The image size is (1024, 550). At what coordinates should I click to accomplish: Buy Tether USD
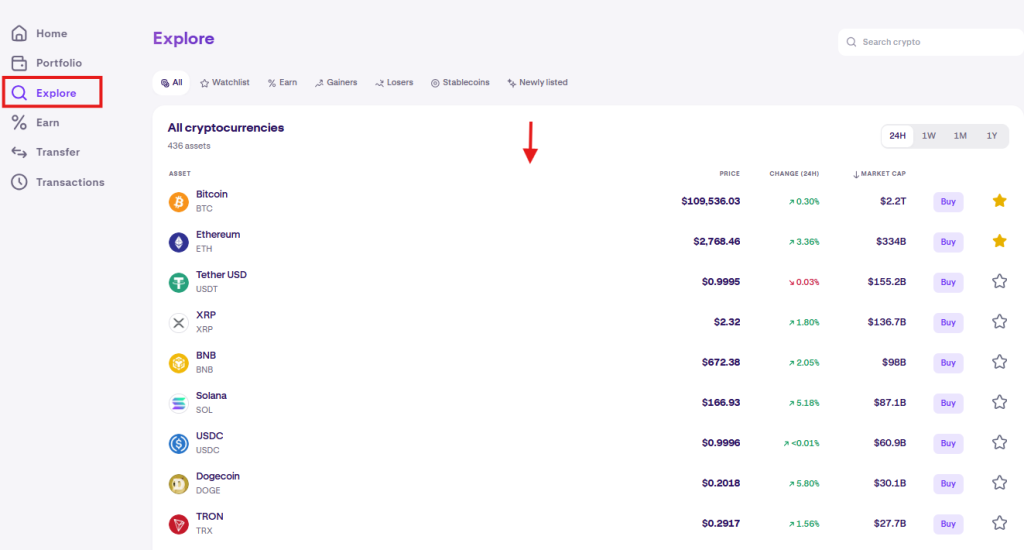[948, 282]
